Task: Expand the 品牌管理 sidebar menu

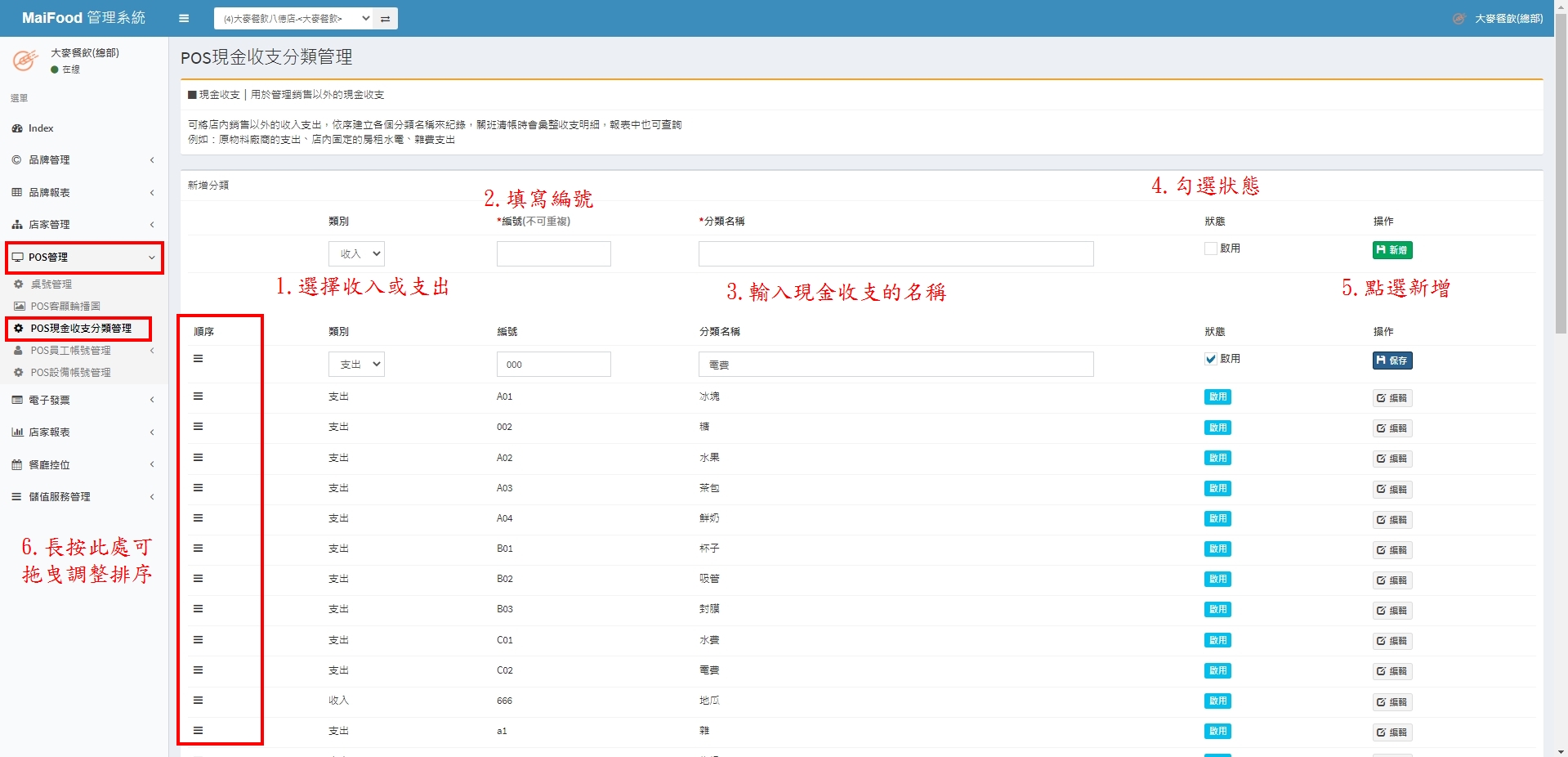Action: [83, 160]
